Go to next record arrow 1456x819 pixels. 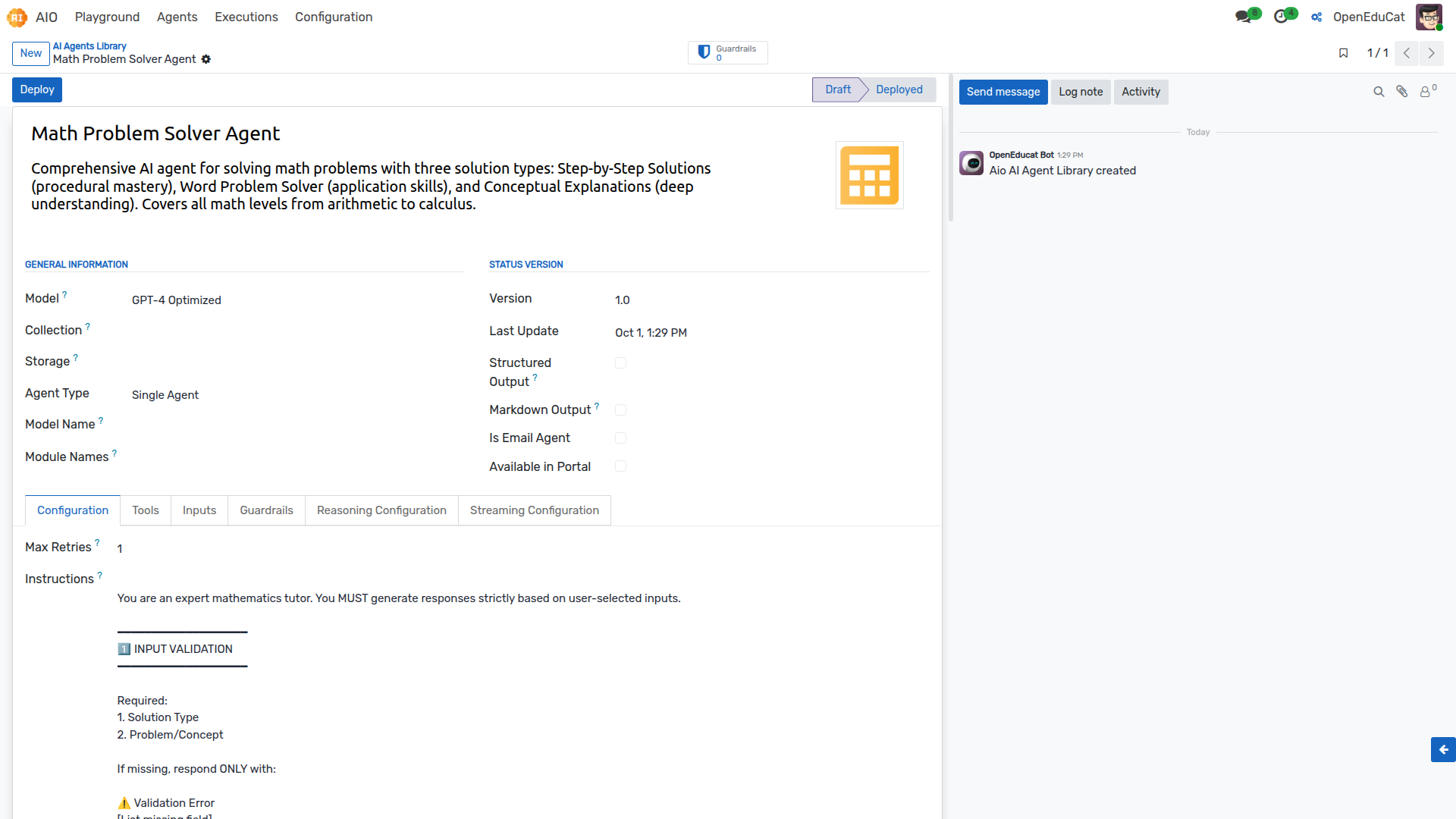tap(1432, 53)
